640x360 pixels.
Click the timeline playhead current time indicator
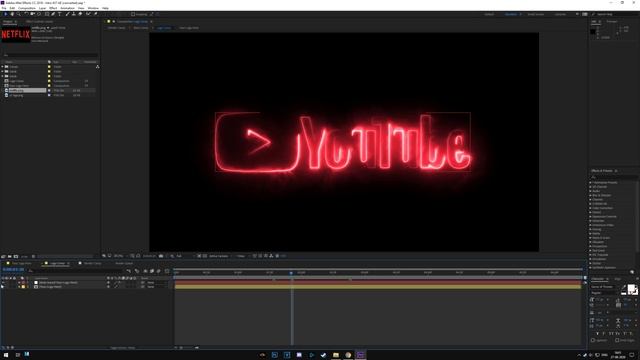pyautogui.click(x=291, y=273)
